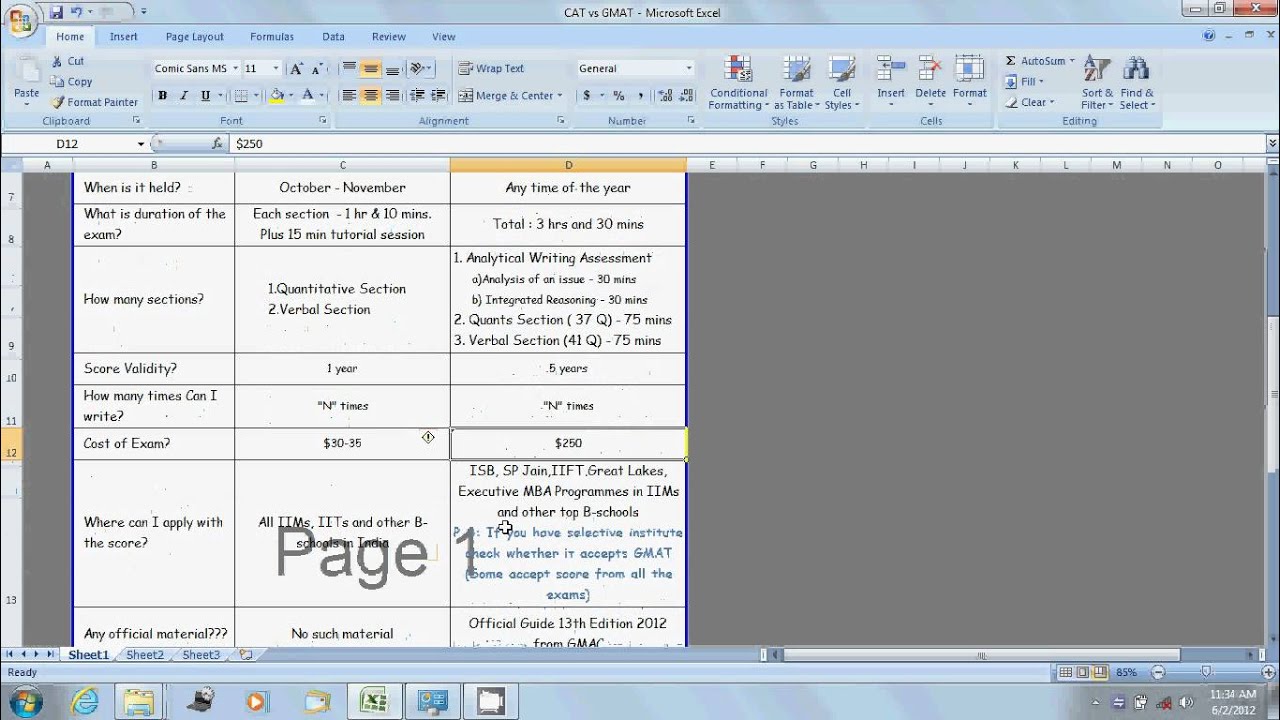Image resolution: width=1280 pixels, height=720 pixels.
Task: Open the Windows Start menu
Action: pos(23,700)
